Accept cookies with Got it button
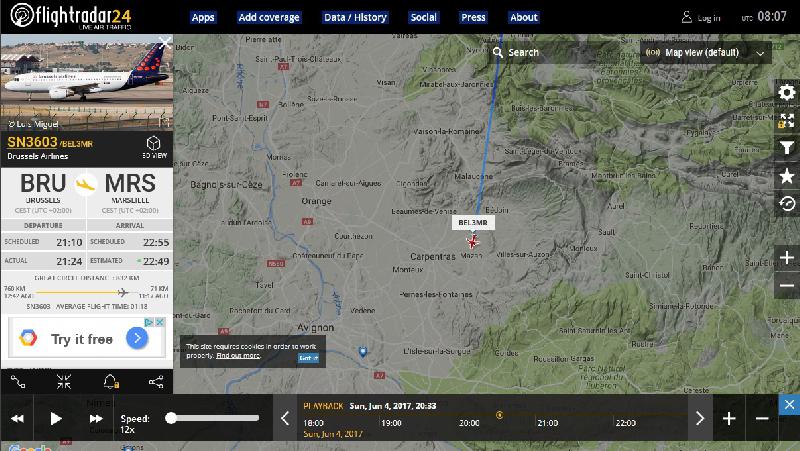The width and height of the screenshot is (800, 451). (x=308, y=358)
